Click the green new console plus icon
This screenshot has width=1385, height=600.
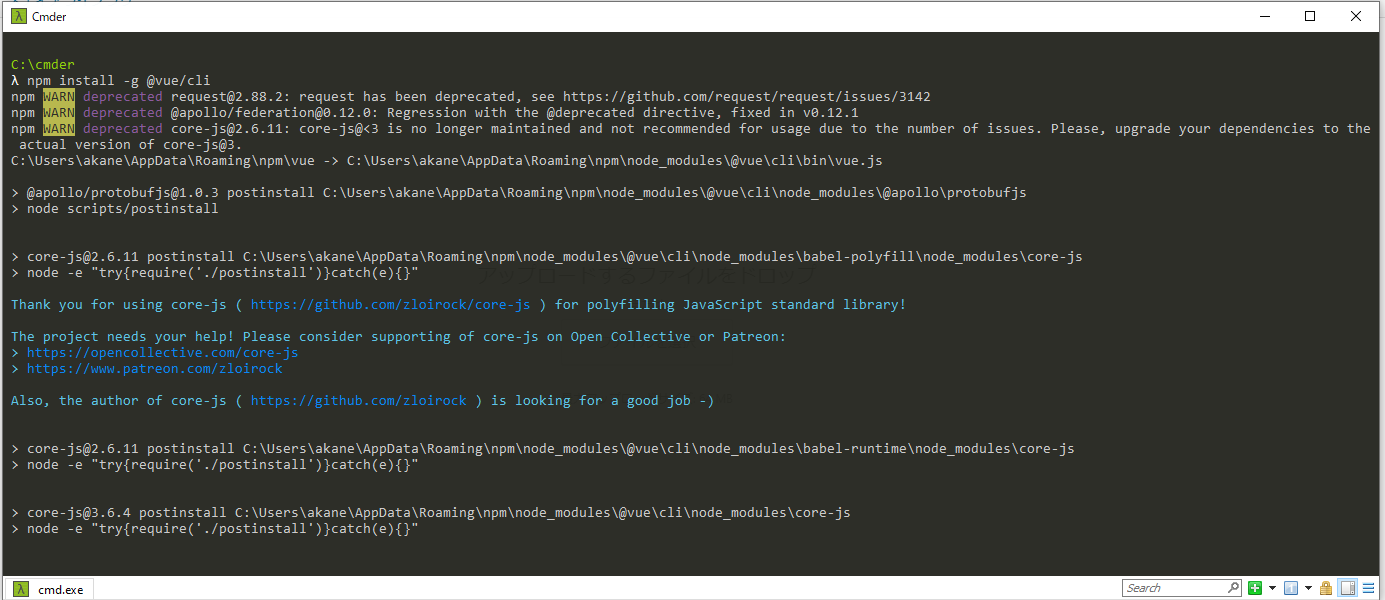tap(1255, 588)
